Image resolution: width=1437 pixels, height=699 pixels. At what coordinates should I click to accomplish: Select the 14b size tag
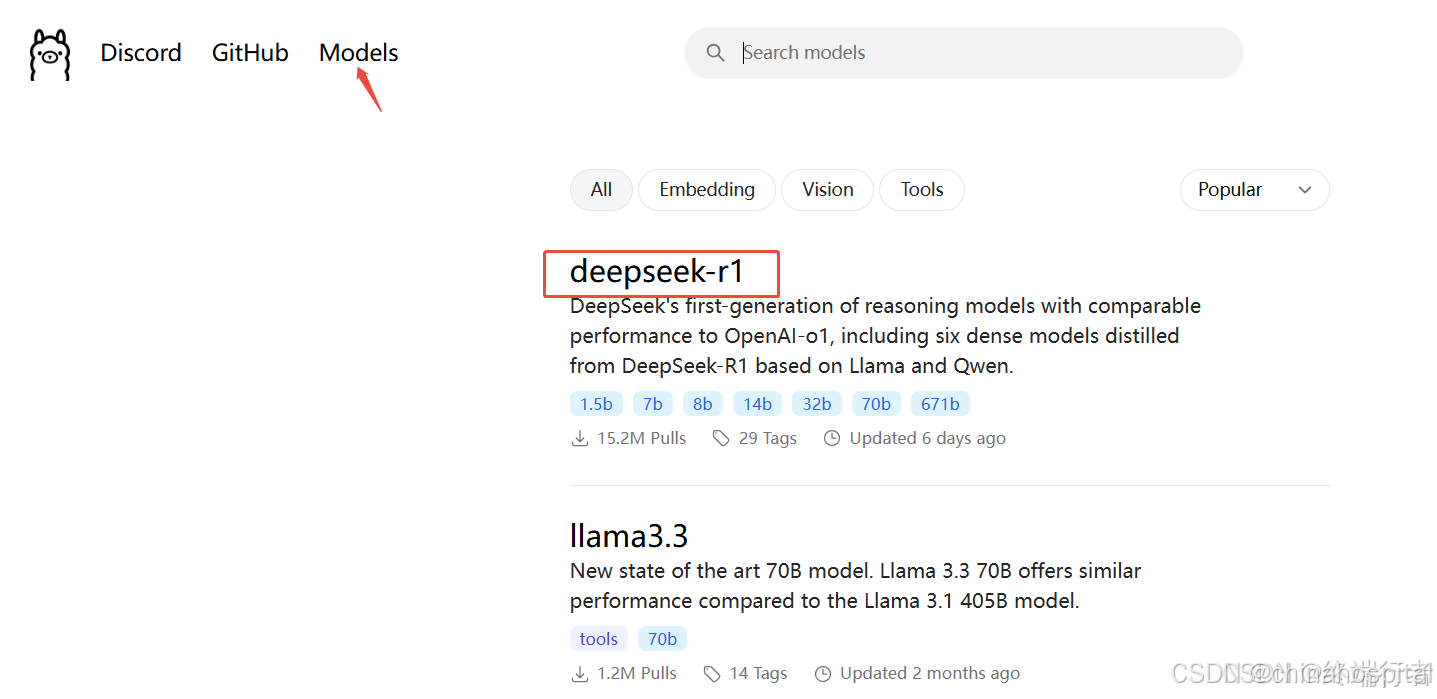pos(757,404)
